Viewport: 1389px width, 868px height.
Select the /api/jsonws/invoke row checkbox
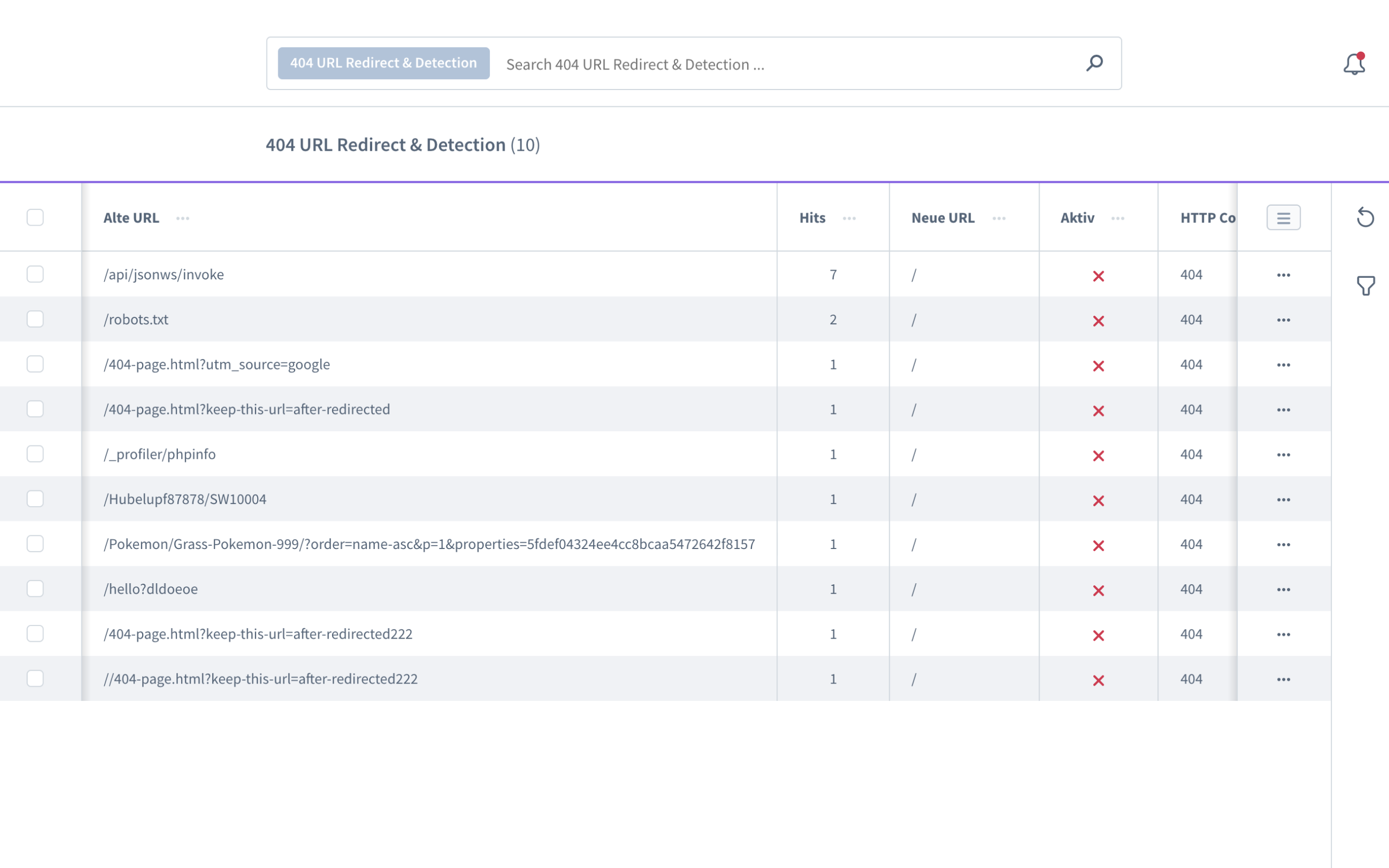tap(35, 275)
